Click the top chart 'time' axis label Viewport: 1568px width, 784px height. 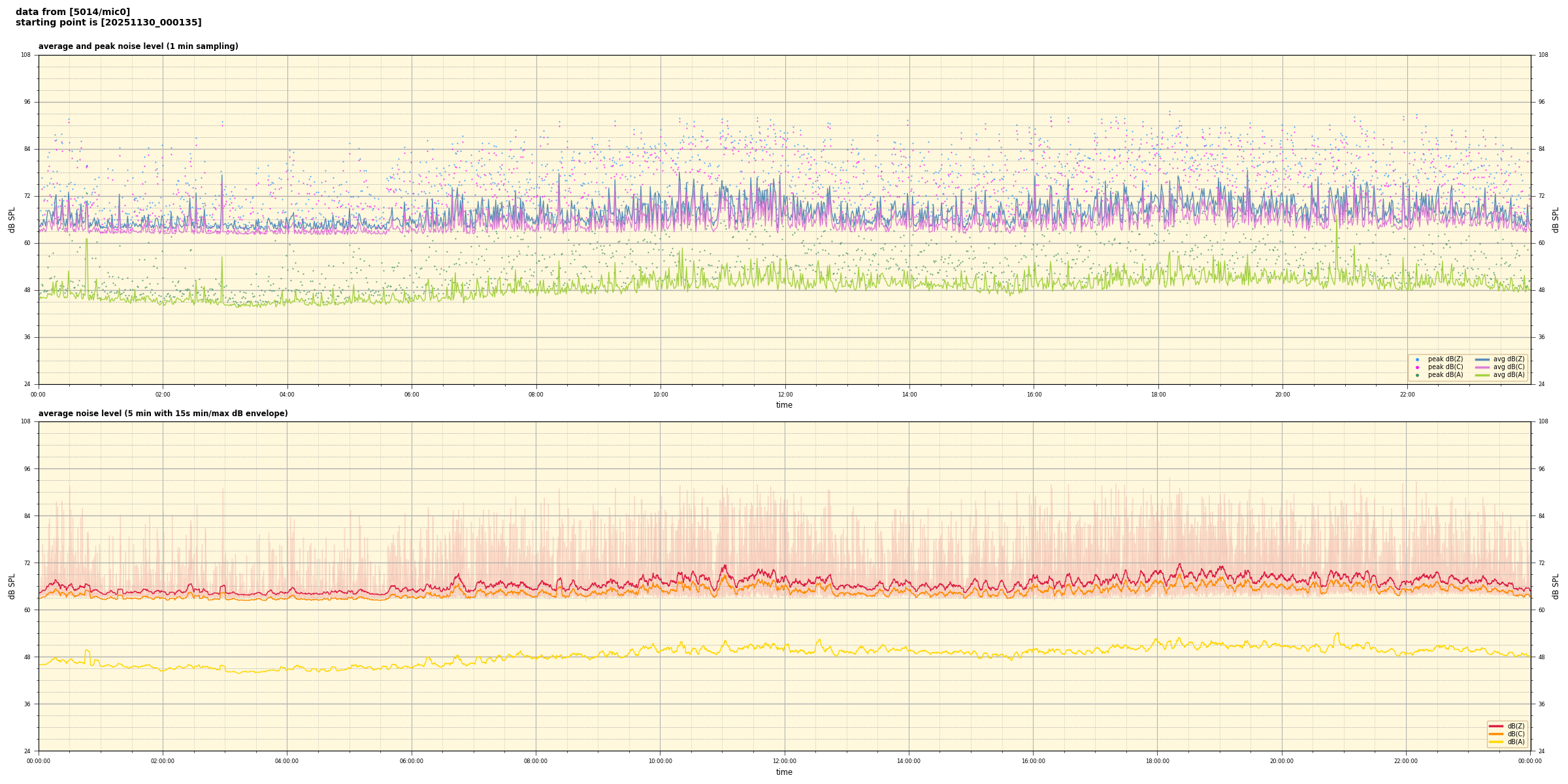tap(784, 405)
